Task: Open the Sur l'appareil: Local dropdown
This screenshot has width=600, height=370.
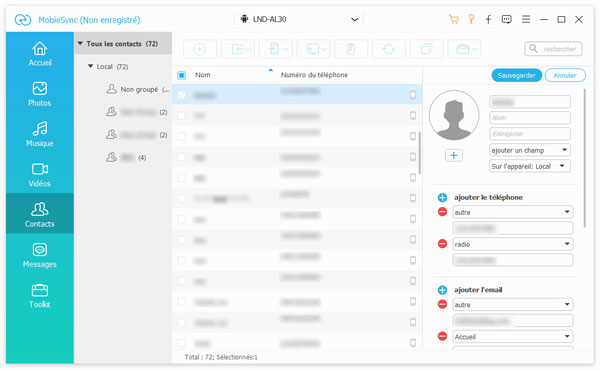Action: click(x=530, y=166)
